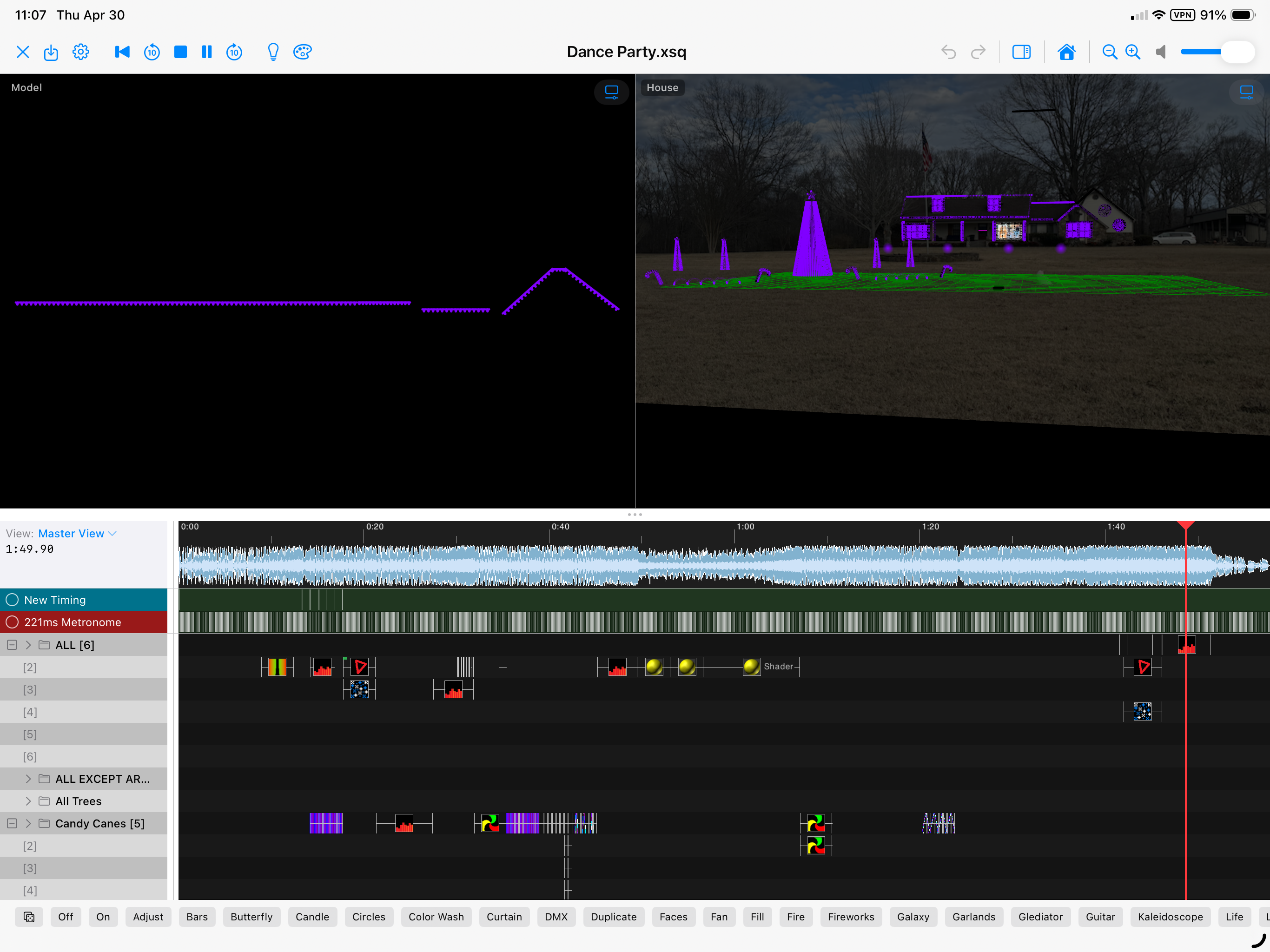
Task: Open House preview display options
Action: pos(1246,92)
